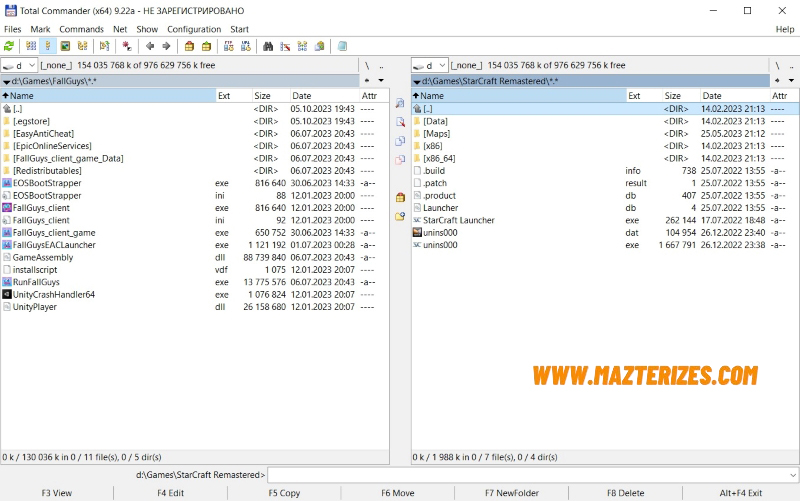
Task: Click the F6 Move button
Action: [398, 493]
